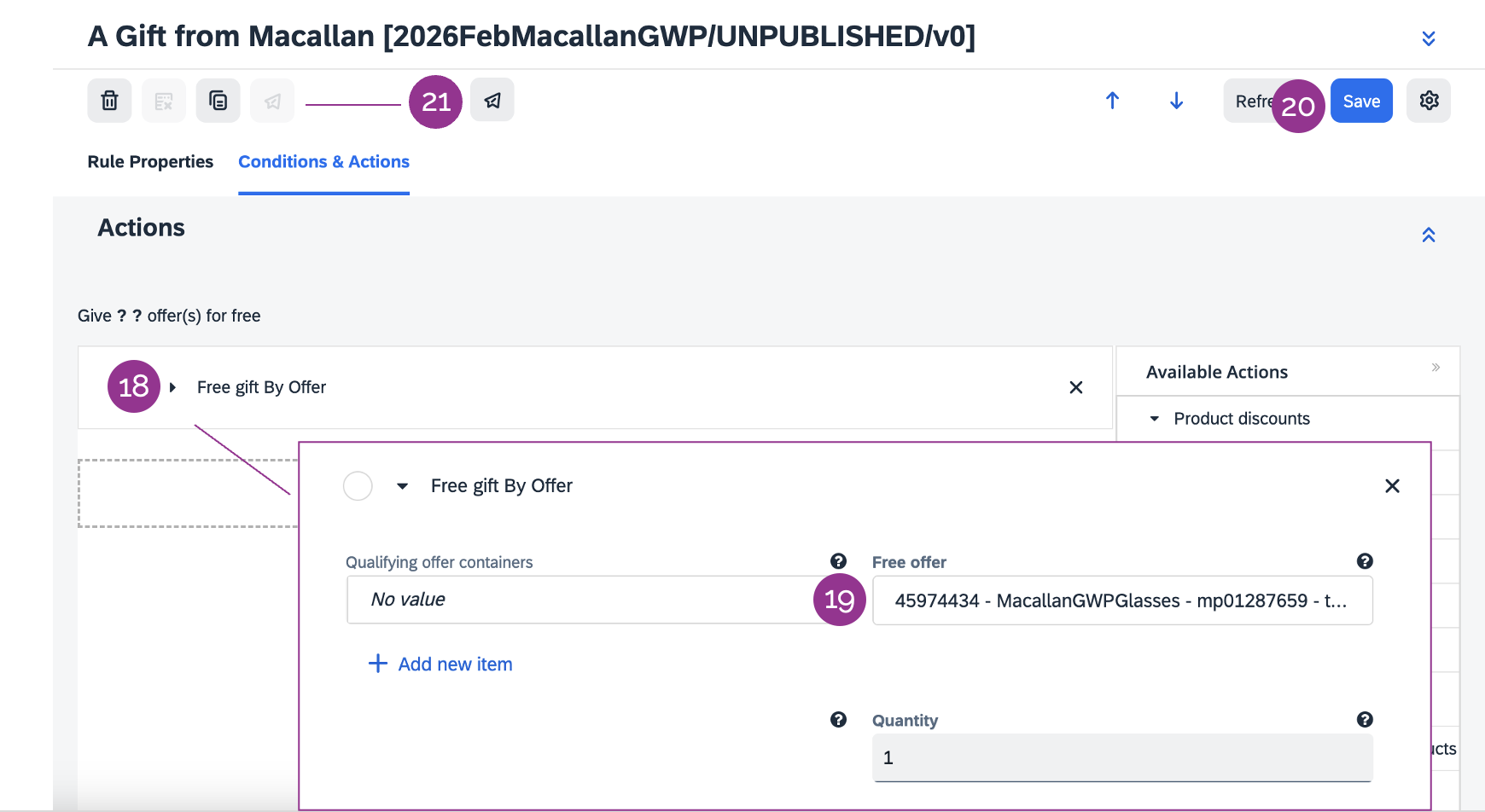
Task: Move rule down with the down arrow
Action: pos(1176,101)
